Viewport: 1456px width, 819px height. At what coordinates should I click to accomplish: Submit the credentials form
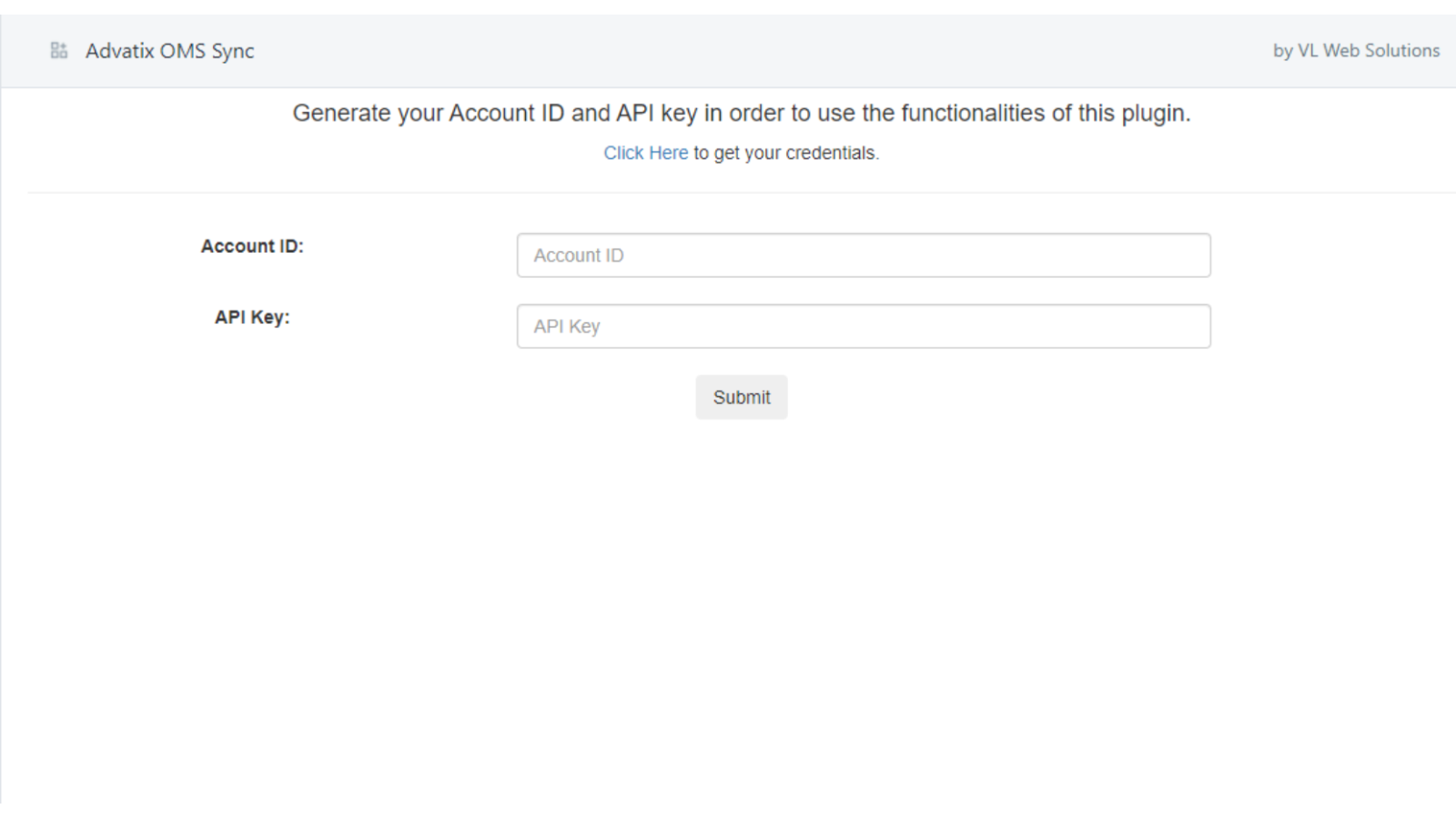[741, 397]
